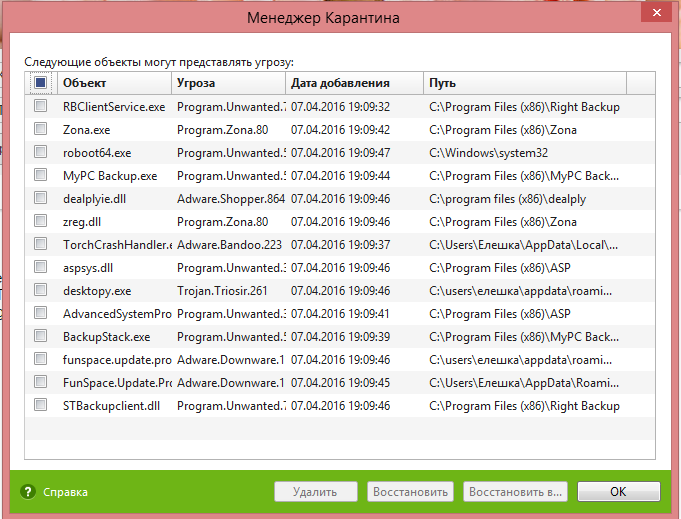Screen dimensions: 681x519
Task: Open the Справка help link
Action: [65, 492]
